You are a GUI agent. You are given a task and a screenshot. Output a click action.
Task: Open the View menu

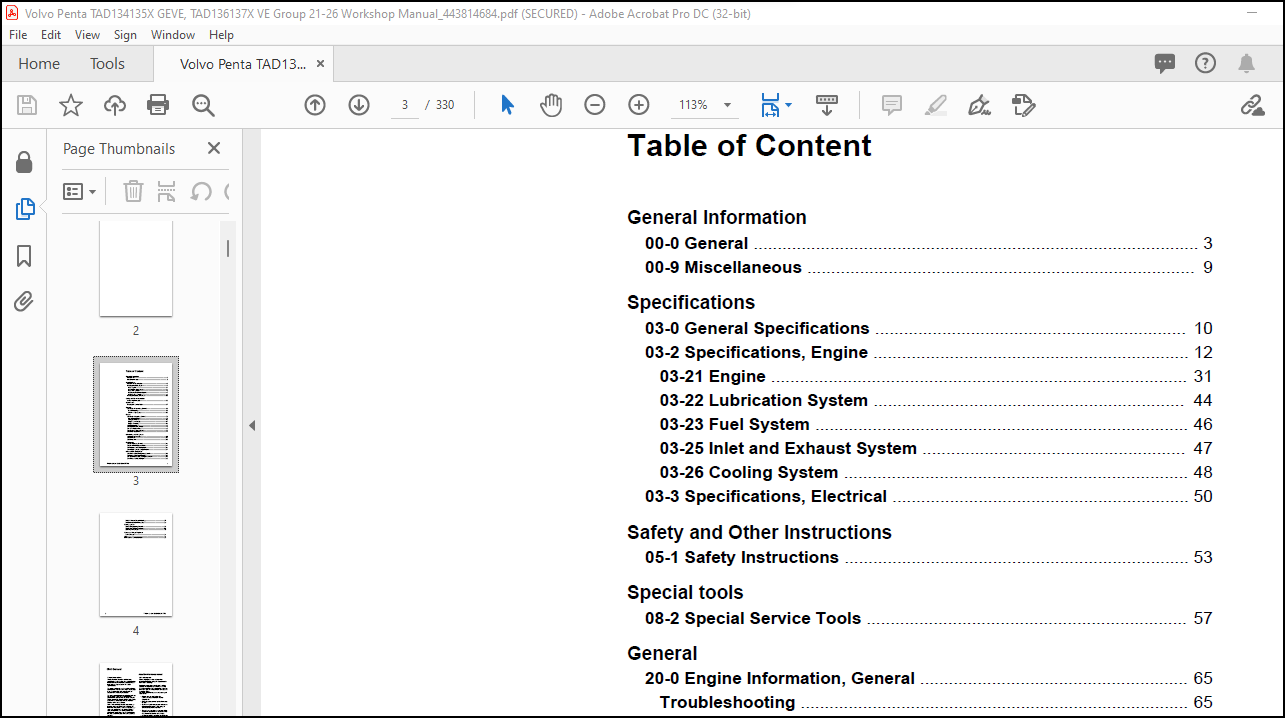[x=88, y=34]
